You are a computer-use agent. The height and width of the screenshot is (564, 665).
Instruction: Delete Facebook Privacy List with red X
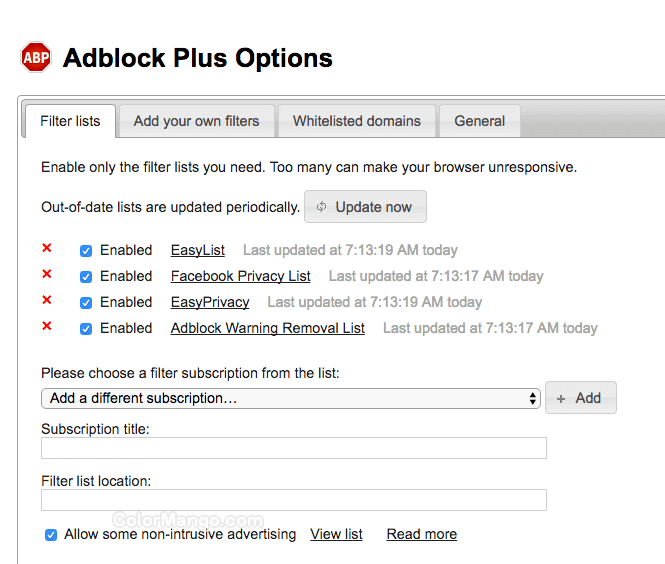pos(46,275)
